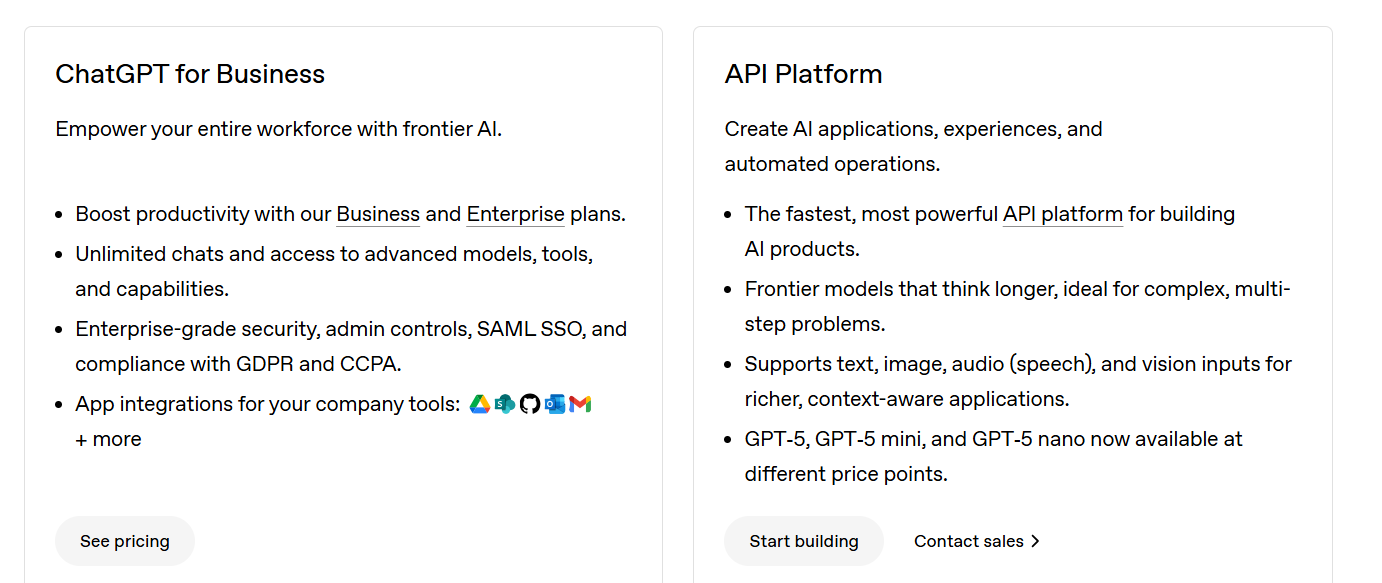Click the Google Drive integration icon
1382x583 pixels.
(x=479, y=403)
